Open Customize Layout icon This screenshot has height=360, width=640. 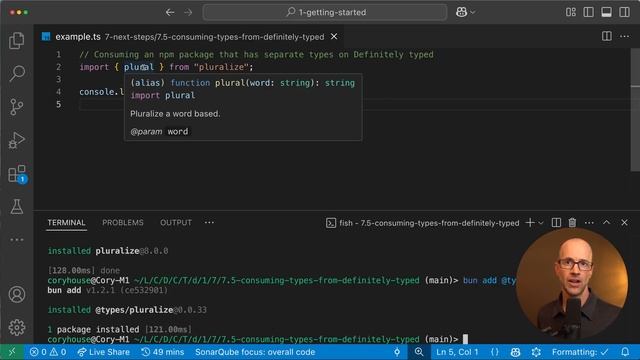pos(571,12)
